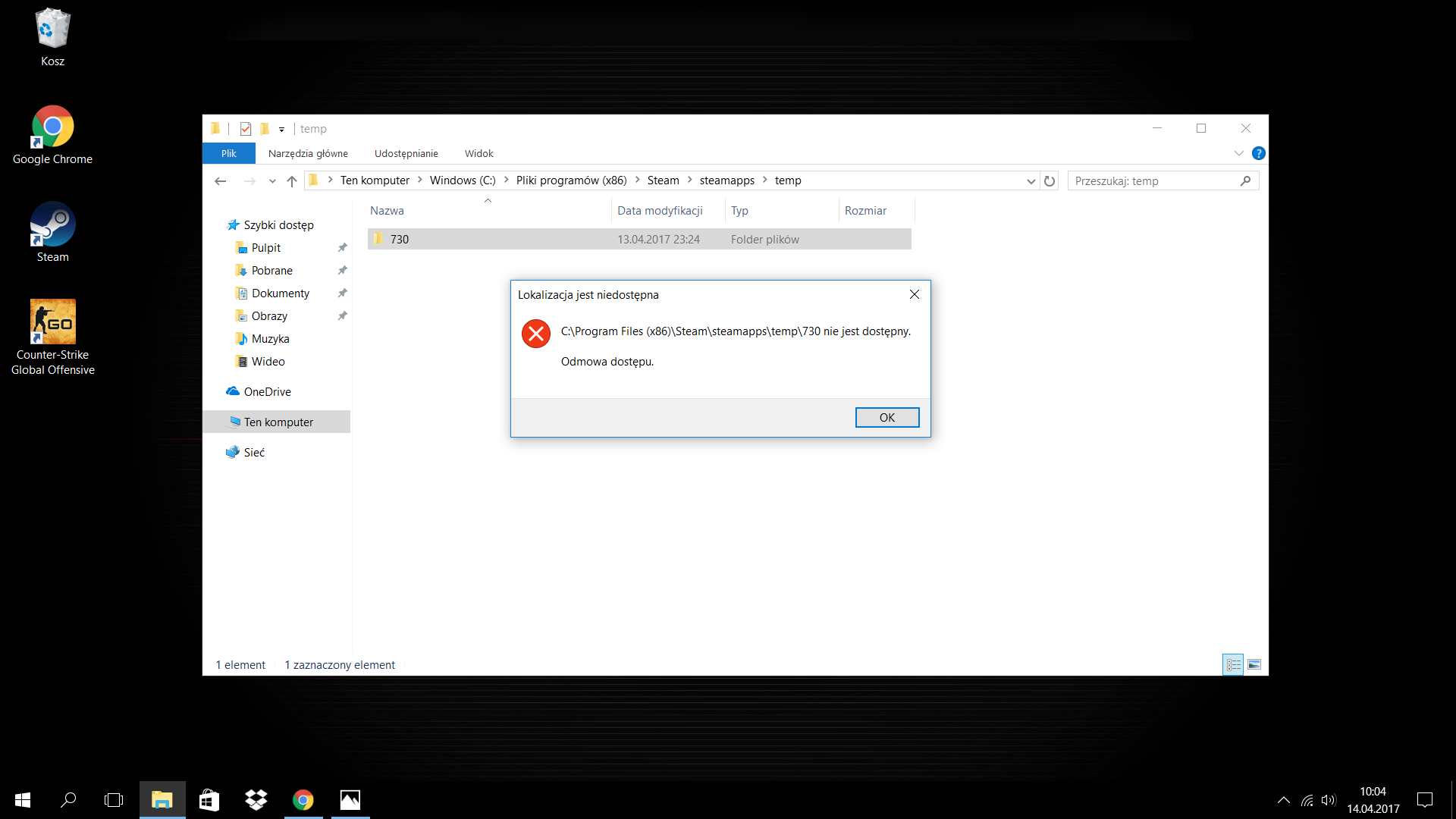Open the Recycle Bin (Kosz) desktop icon

[52, 38]
